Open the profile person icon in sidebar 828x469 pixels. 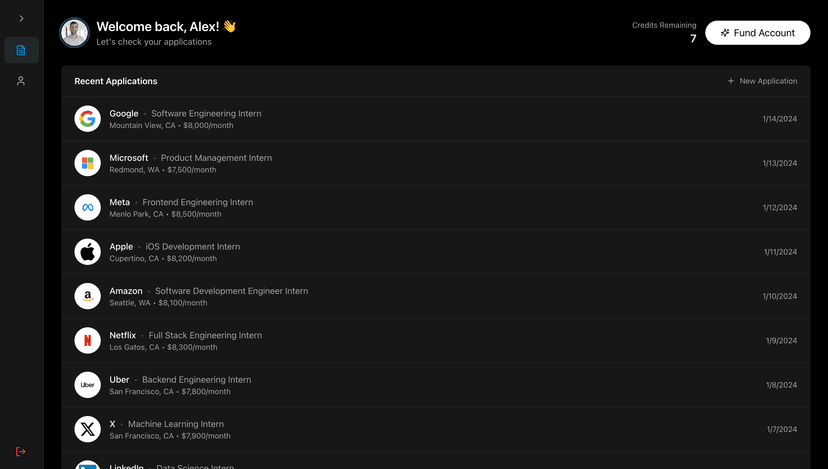21,81
